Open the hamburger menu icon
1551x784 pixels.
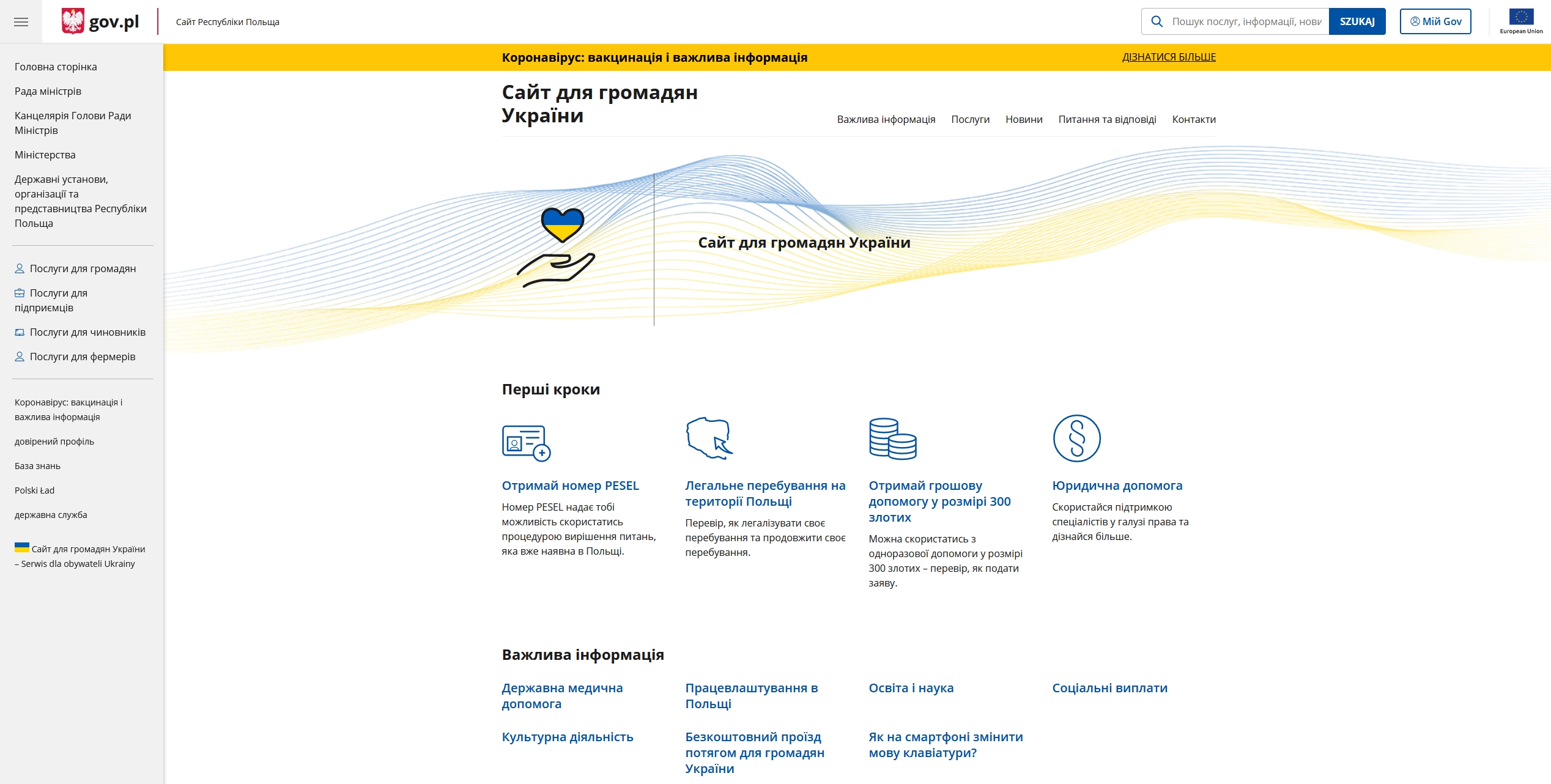point(21,22)
